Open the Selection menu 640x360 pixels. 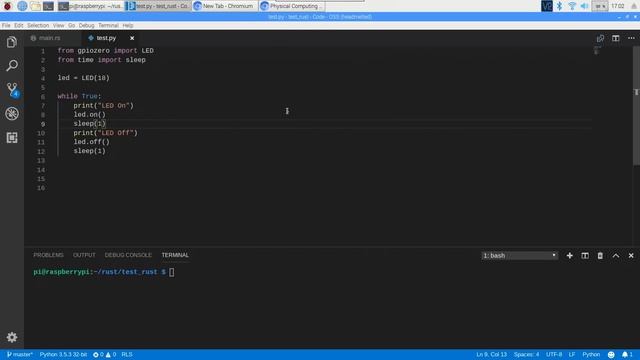[38, 25]
